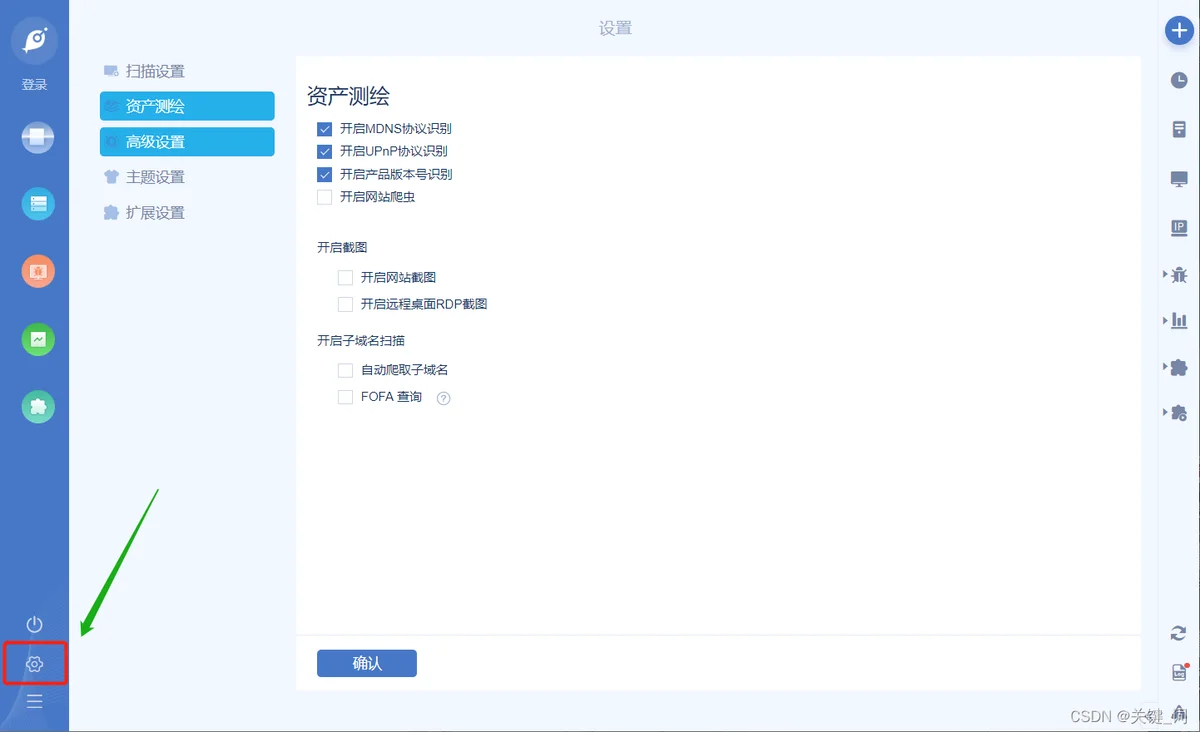The image size is (1200, 732).
Task: Open the green report chart icon
Action: 38,339
